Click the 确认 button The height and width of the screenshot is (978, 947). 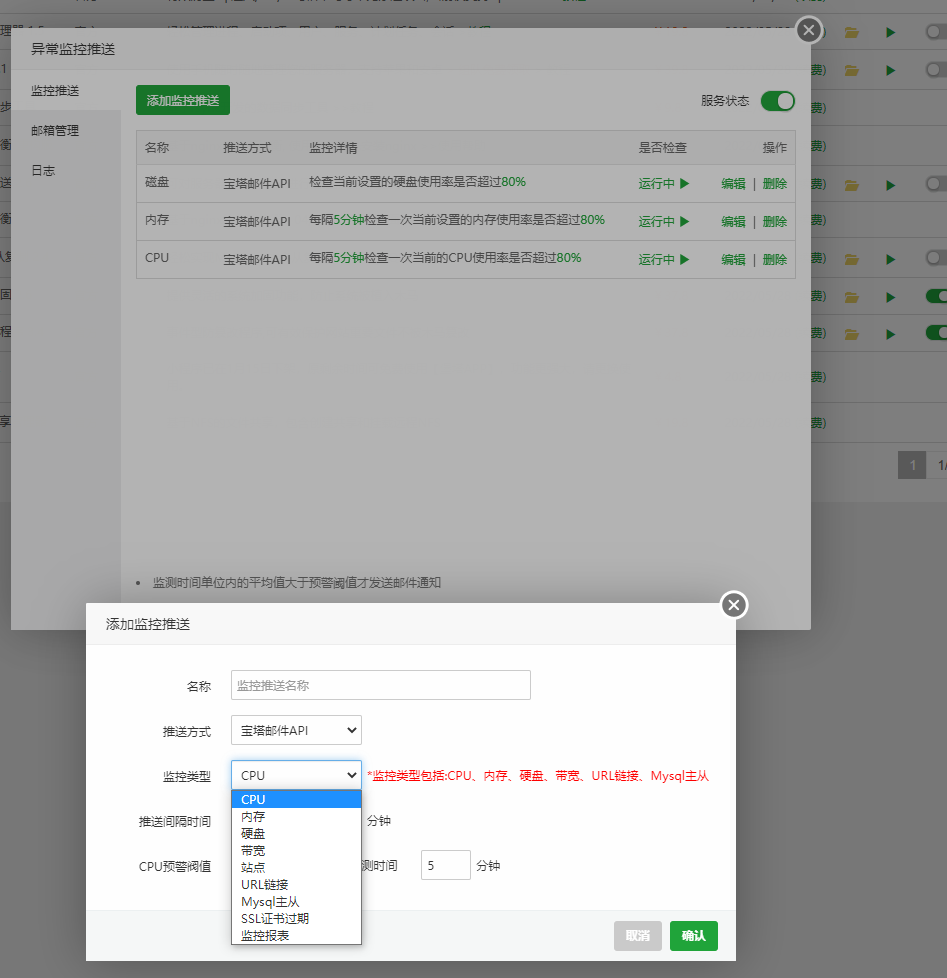click(694, 936)
